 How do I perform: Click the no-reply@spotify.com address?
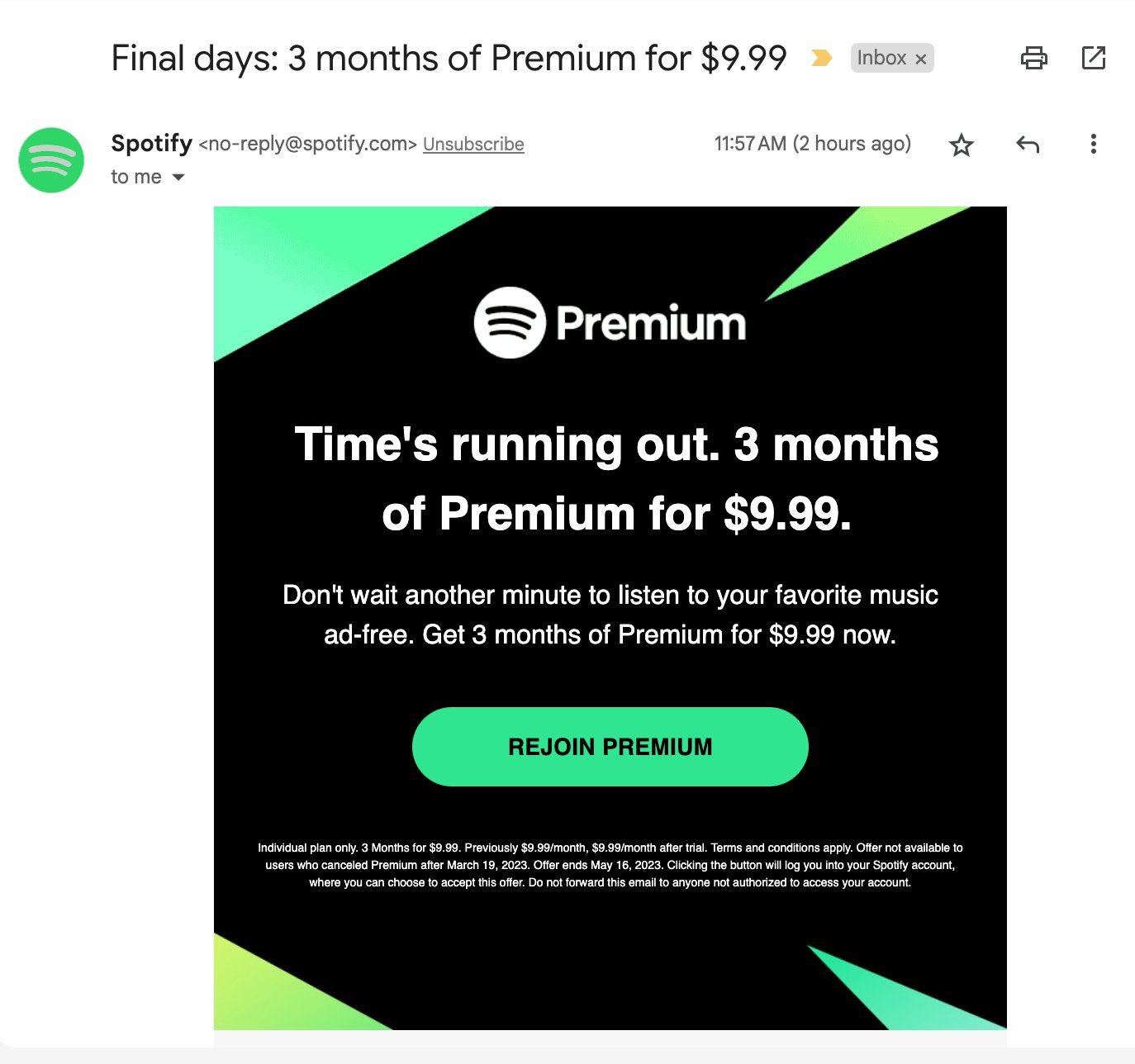tap(308, 144)
